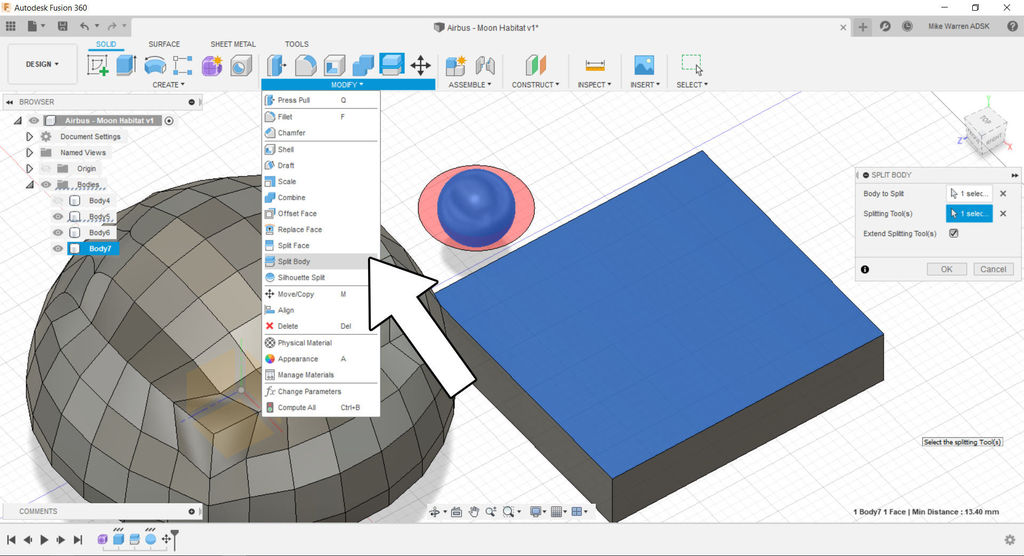Click the Look At icon in navigation bar
The height and width of the screenshot is (556, 1024).
coord(456,512)
